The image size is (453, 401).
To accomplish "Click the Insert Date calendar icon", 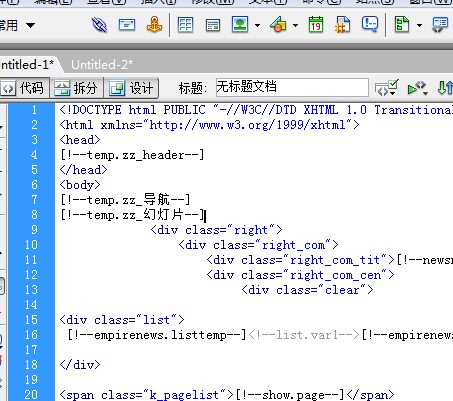I will click(316, 25).
